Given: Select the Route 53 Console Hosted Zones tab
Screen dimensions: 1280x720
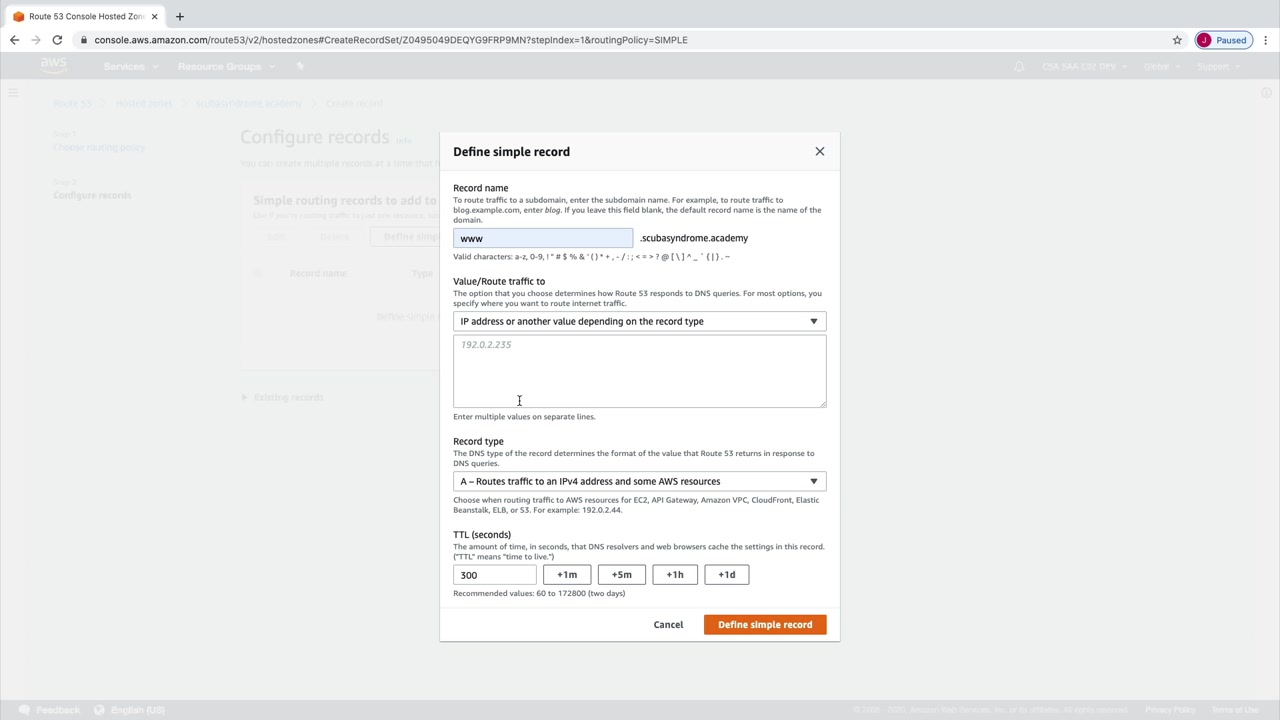Looking at the screenshot, I should (x=85, y=16).
